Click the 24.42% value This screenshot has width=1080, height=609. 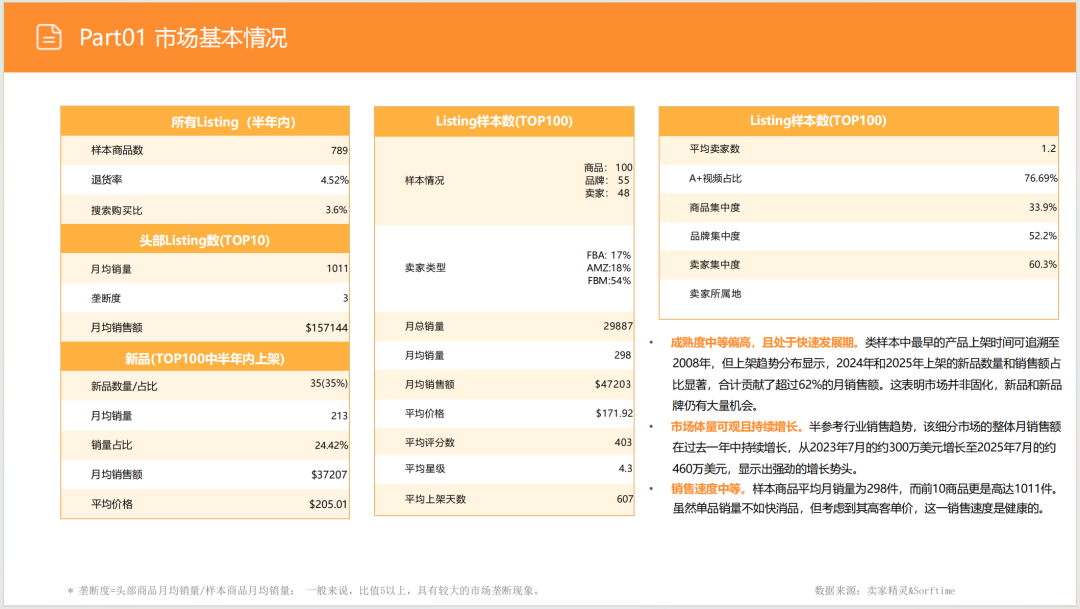pos(331,445)
